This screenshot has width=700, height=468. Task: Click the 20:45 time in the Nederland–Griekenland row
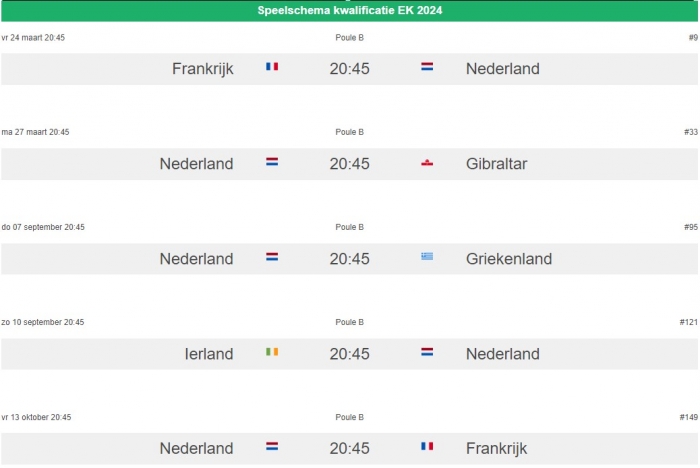(x=350, y=259)
